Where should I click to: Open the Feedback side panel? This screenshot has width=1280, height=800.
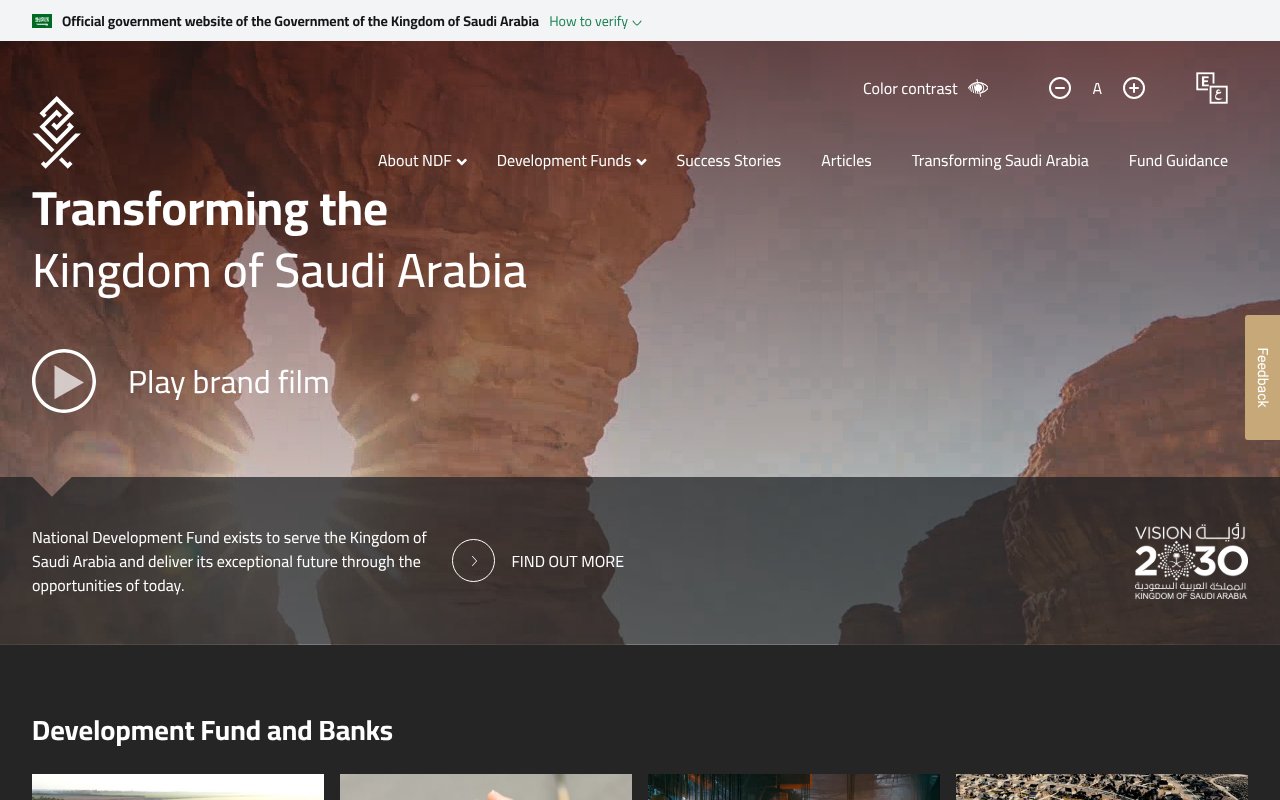click(1262, 379)
